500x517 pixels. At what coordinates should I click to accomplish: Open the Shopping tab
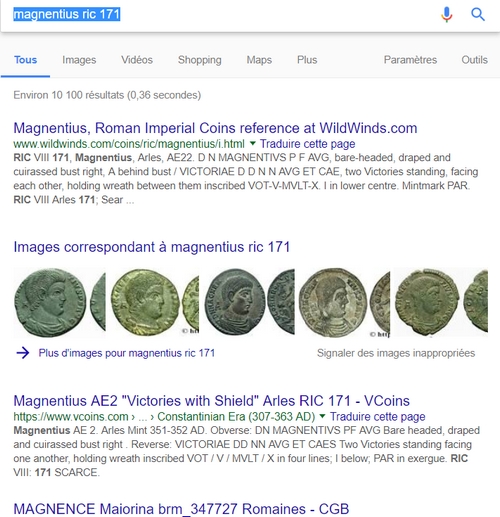point(200,60)
